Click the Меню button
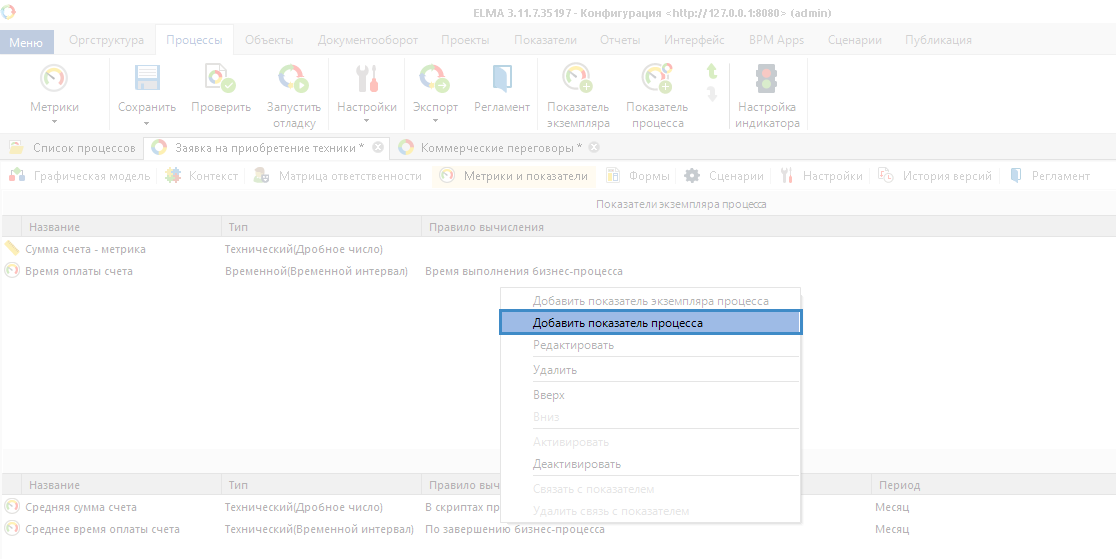Viewport: 1116px width, 559px height. [25, 42]
